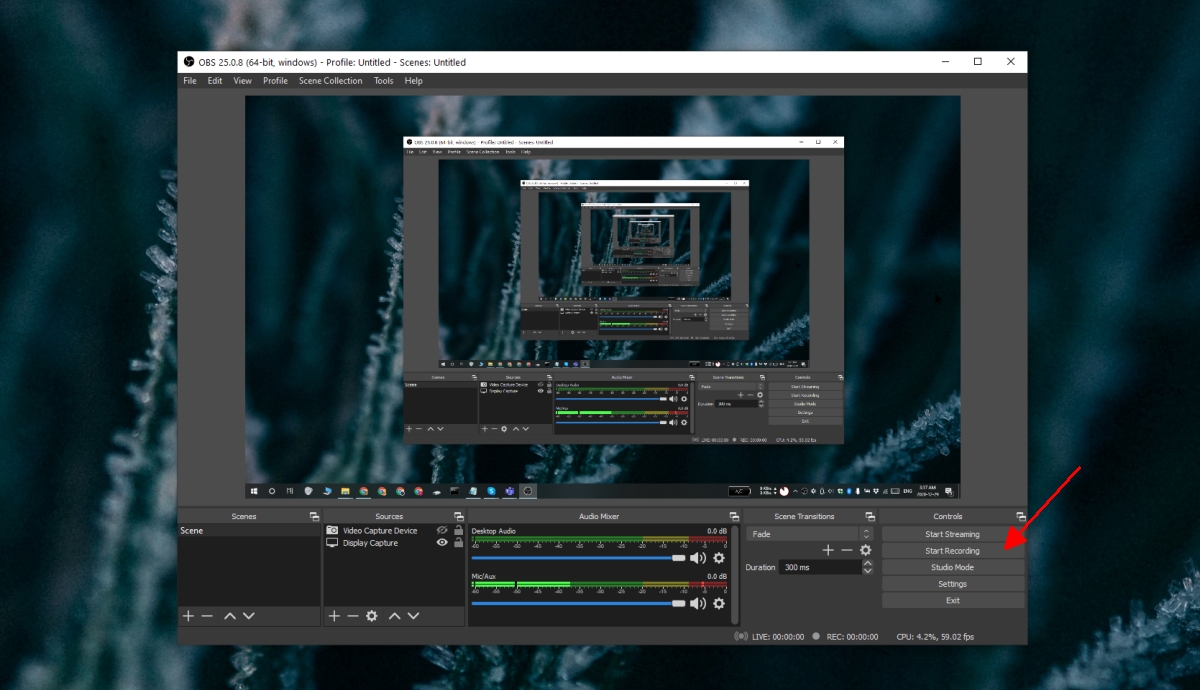The width and height of the screenshot is (1200, 690).
Task: Move source up in Sources panel
Action: pyautogui.click(x=395, y=616)
